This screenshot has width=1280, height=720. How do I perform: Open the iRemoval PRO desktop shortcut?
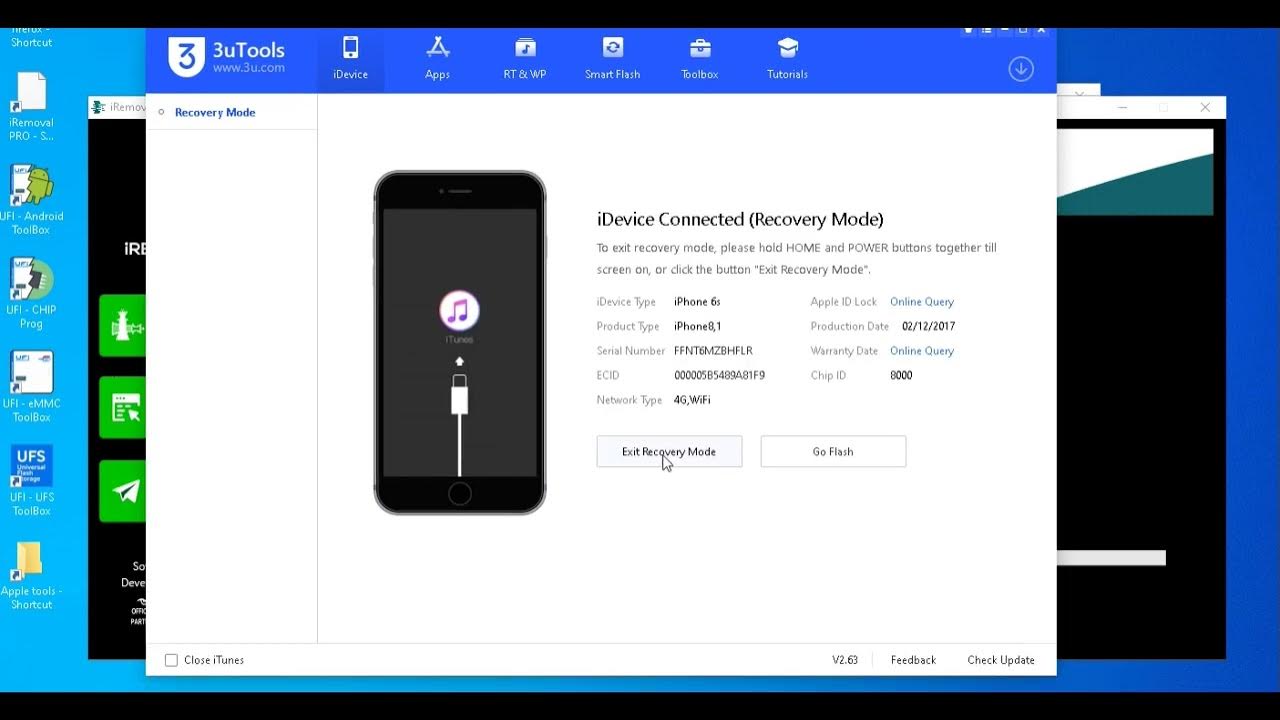coord(31,107)
